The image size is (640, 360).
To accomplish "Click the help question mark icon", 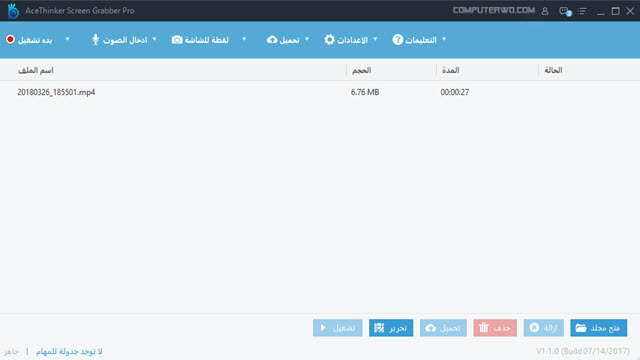I will click(x=398, y=40).
